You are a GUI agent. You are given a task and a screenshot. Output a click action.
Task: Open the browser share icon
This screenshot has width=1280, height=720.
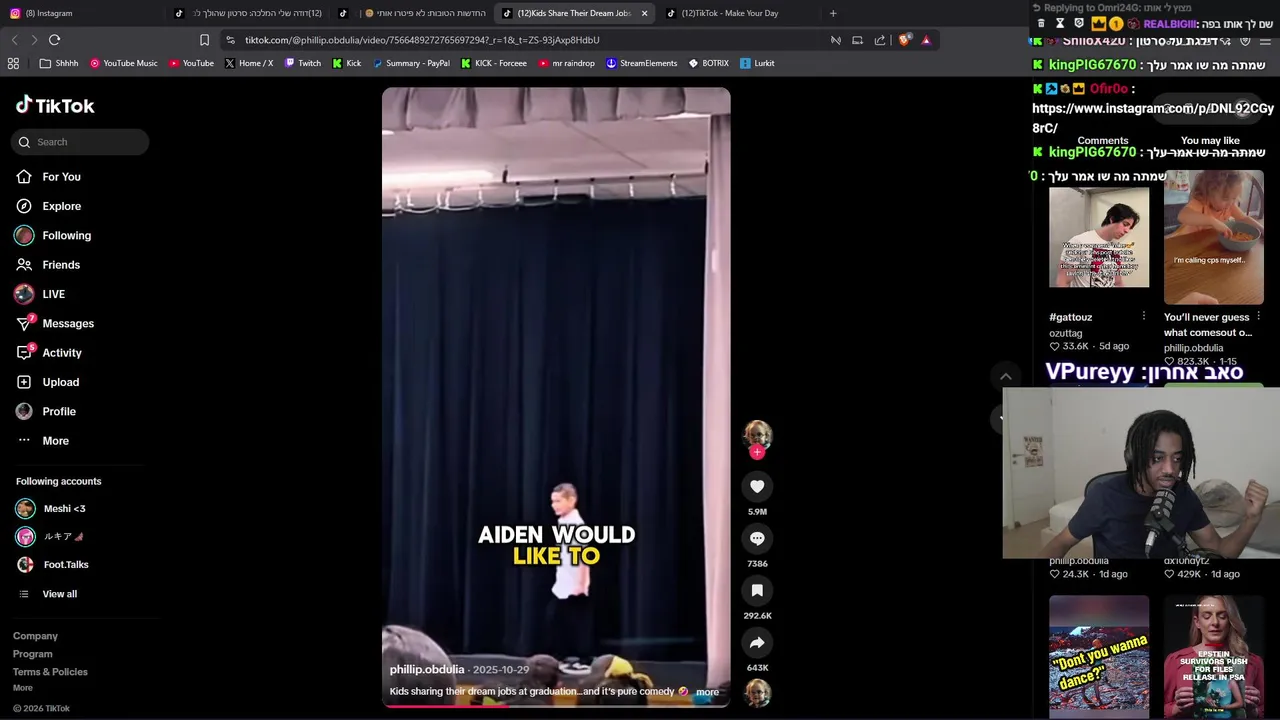(879, 40)
